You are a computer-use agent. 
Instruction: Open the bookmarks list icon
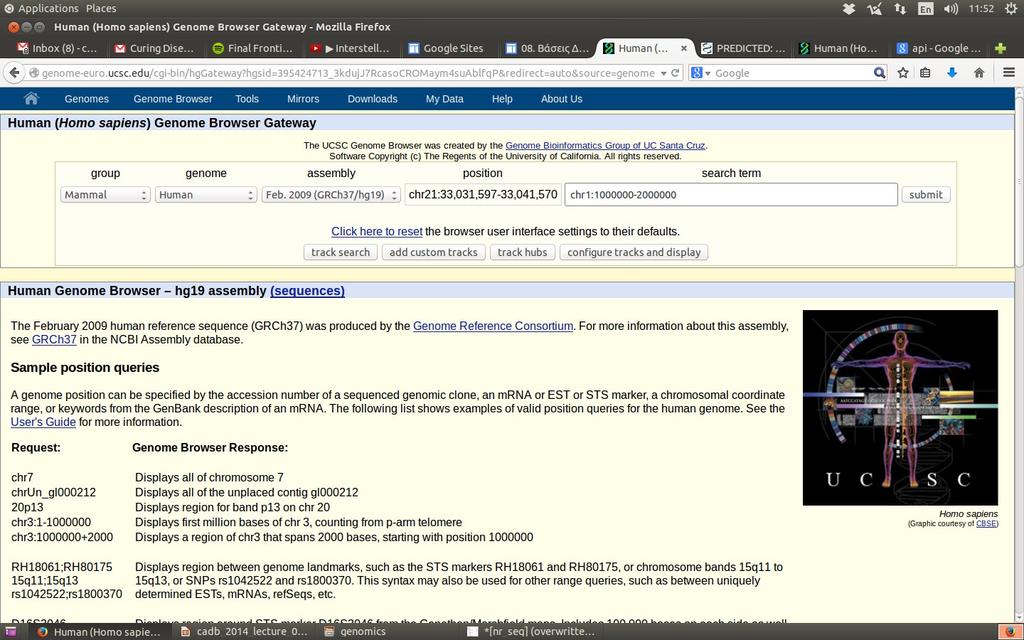(x=925, y=73)
